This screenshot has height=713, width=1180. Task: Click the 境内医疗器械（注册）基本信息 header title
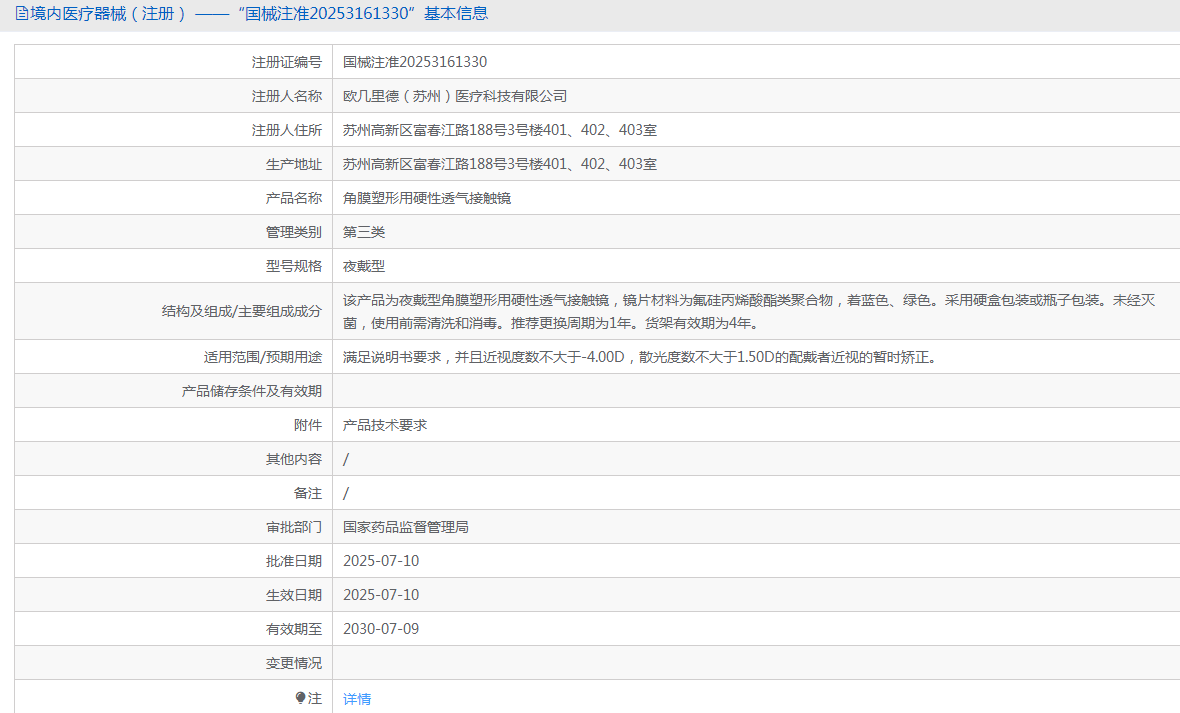click(260, 14)
